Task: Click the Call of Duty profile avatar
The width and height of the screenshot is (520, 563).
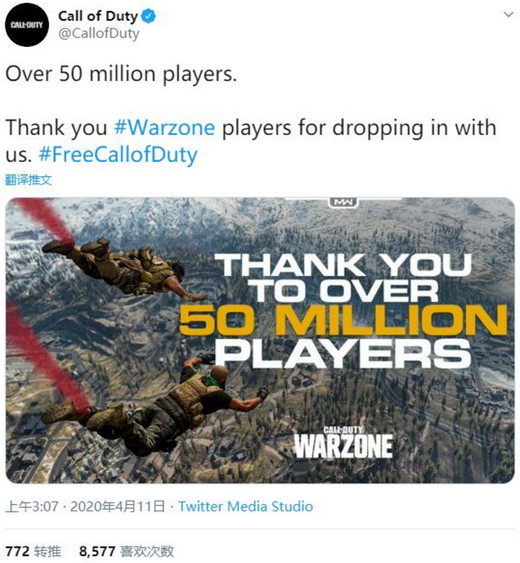Action: [27, 25]
